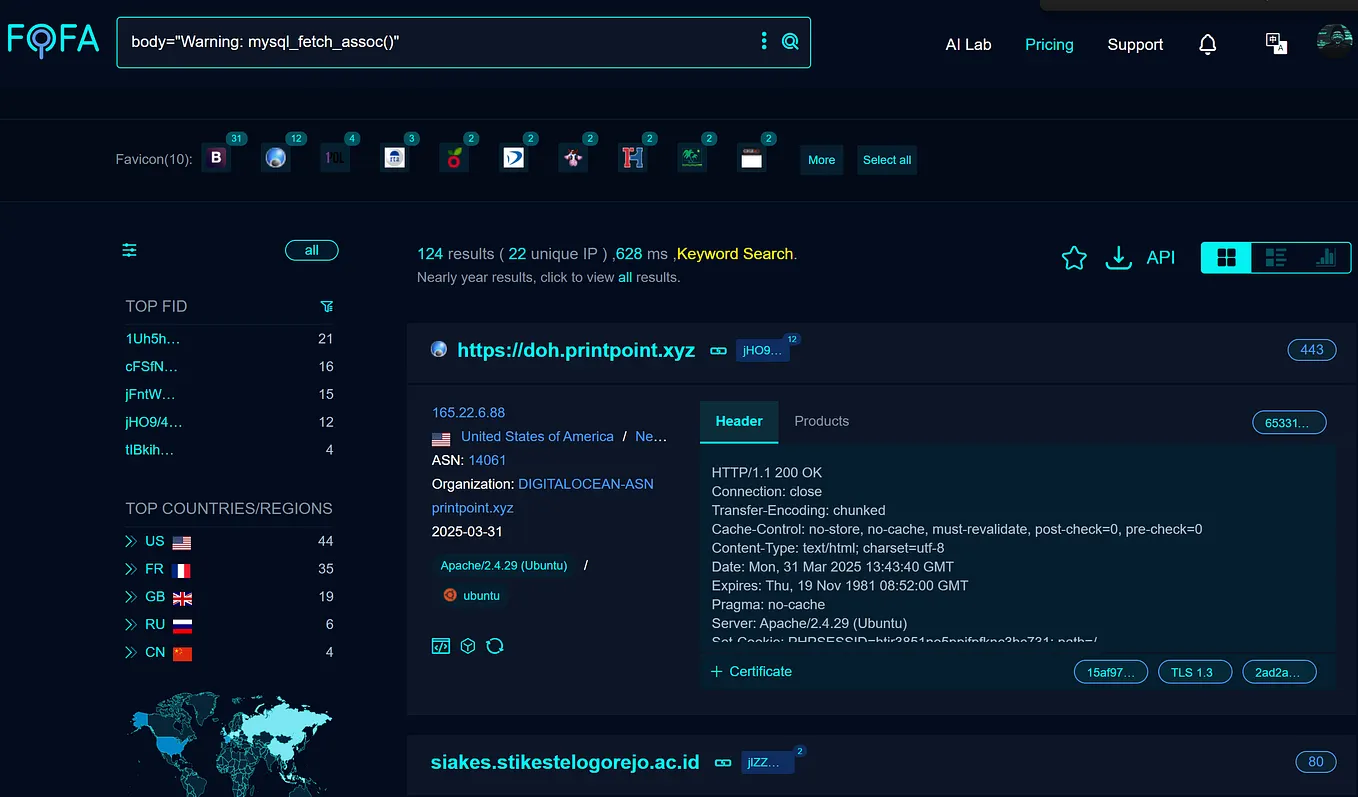
Task: Expand the Certificate section
Action: point(751,671)
